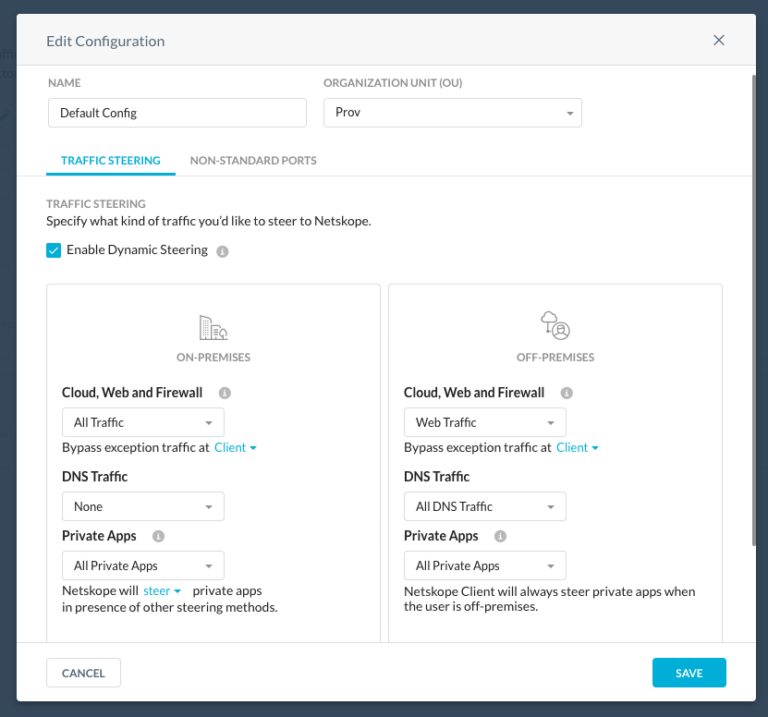Open On-Premises All Traffic dropdown
Image resolution: width=768 pixels, height=717 pixels.
coord(143,422)
